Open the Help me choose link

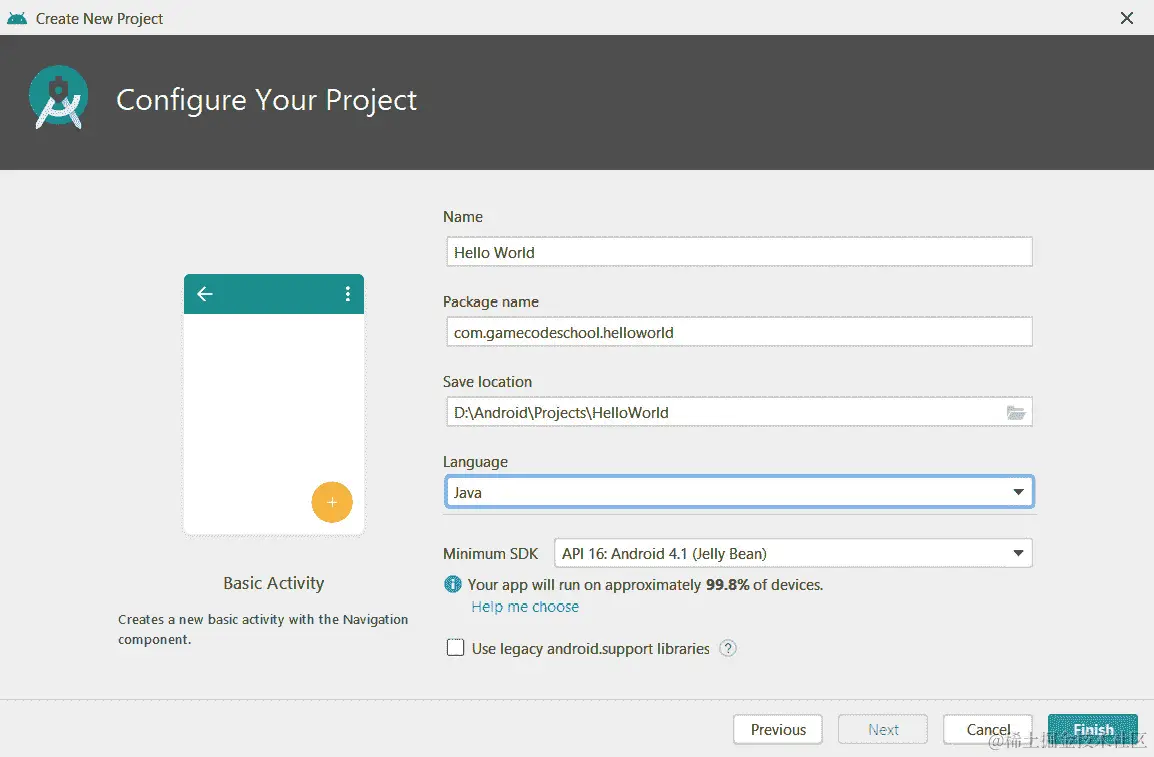tap(525, 607)
